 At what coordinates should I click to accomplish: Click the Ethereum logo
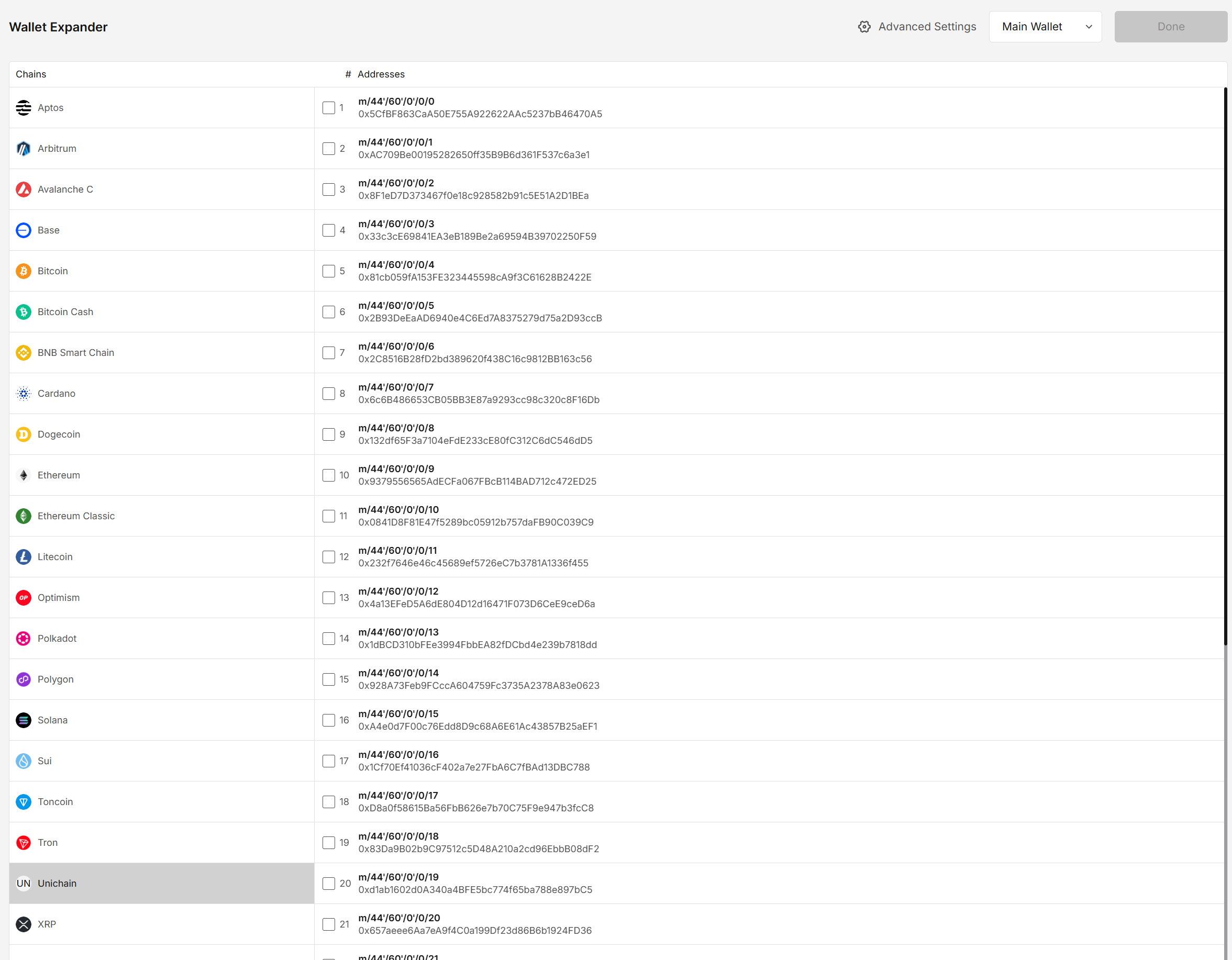click(x=23, y=475)
